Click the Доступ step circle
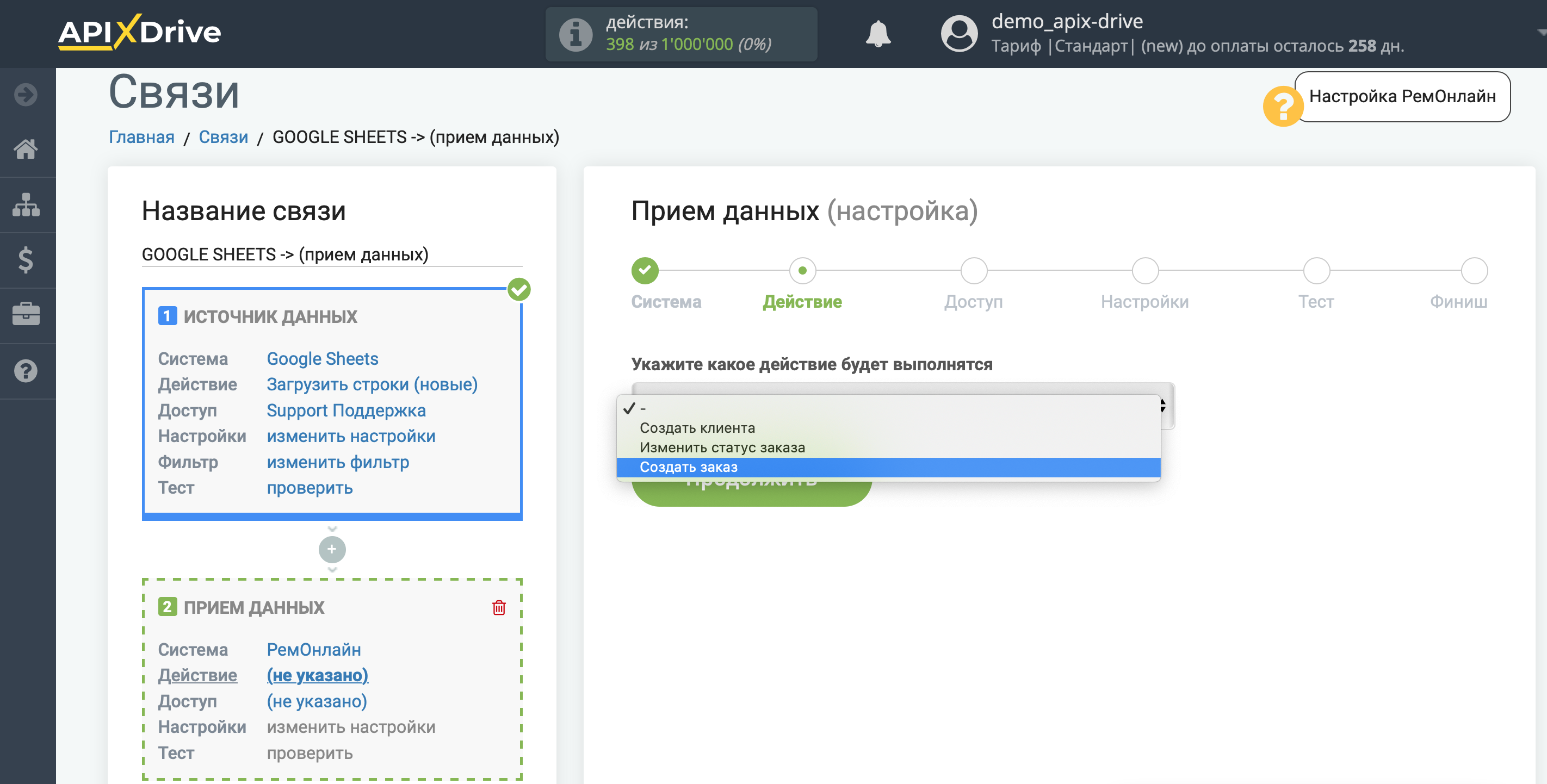Screen dimensions: 1547x784 [974, 271]
